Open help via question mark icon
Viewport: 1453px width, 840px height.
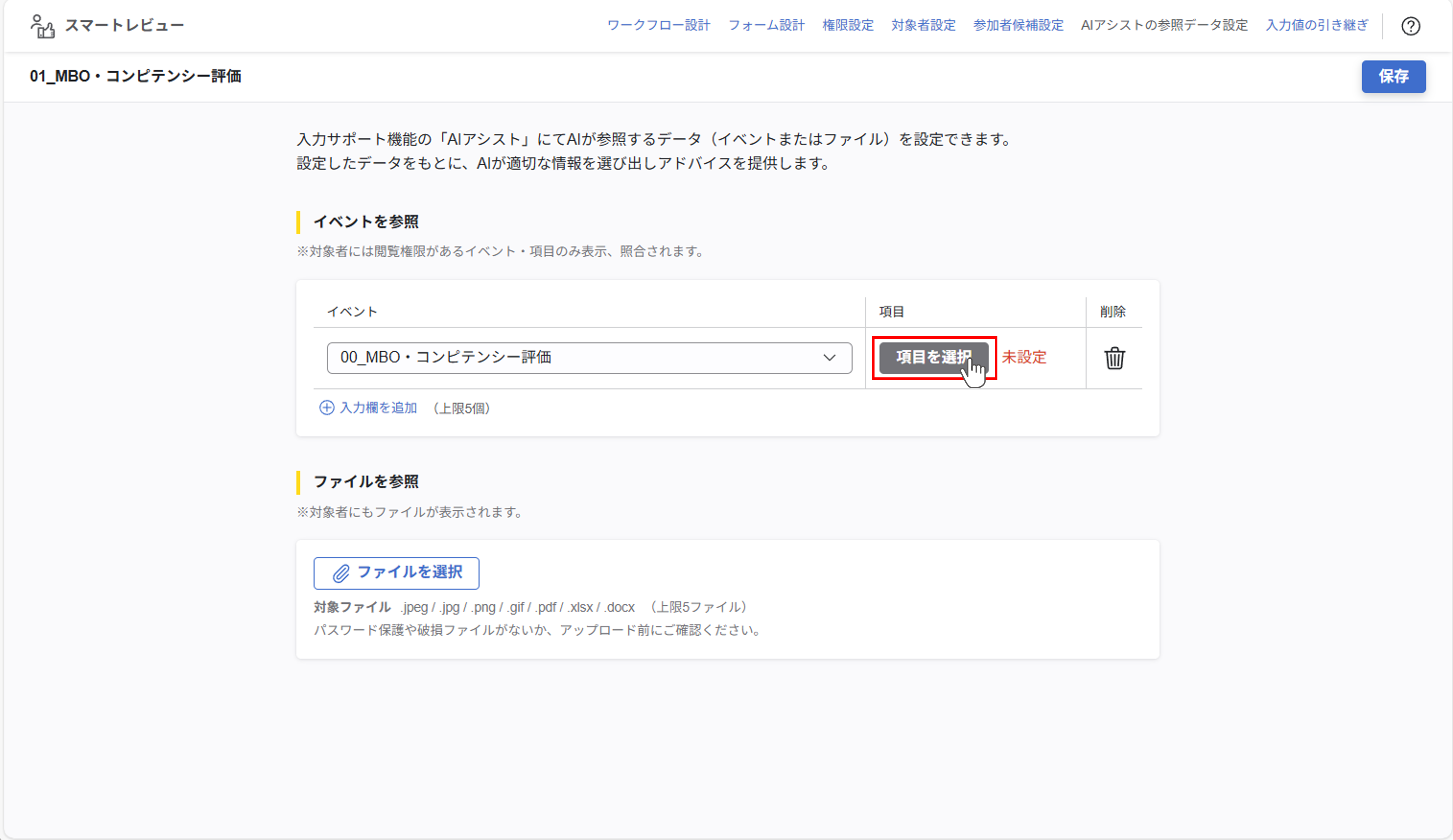click(1410, 26)
